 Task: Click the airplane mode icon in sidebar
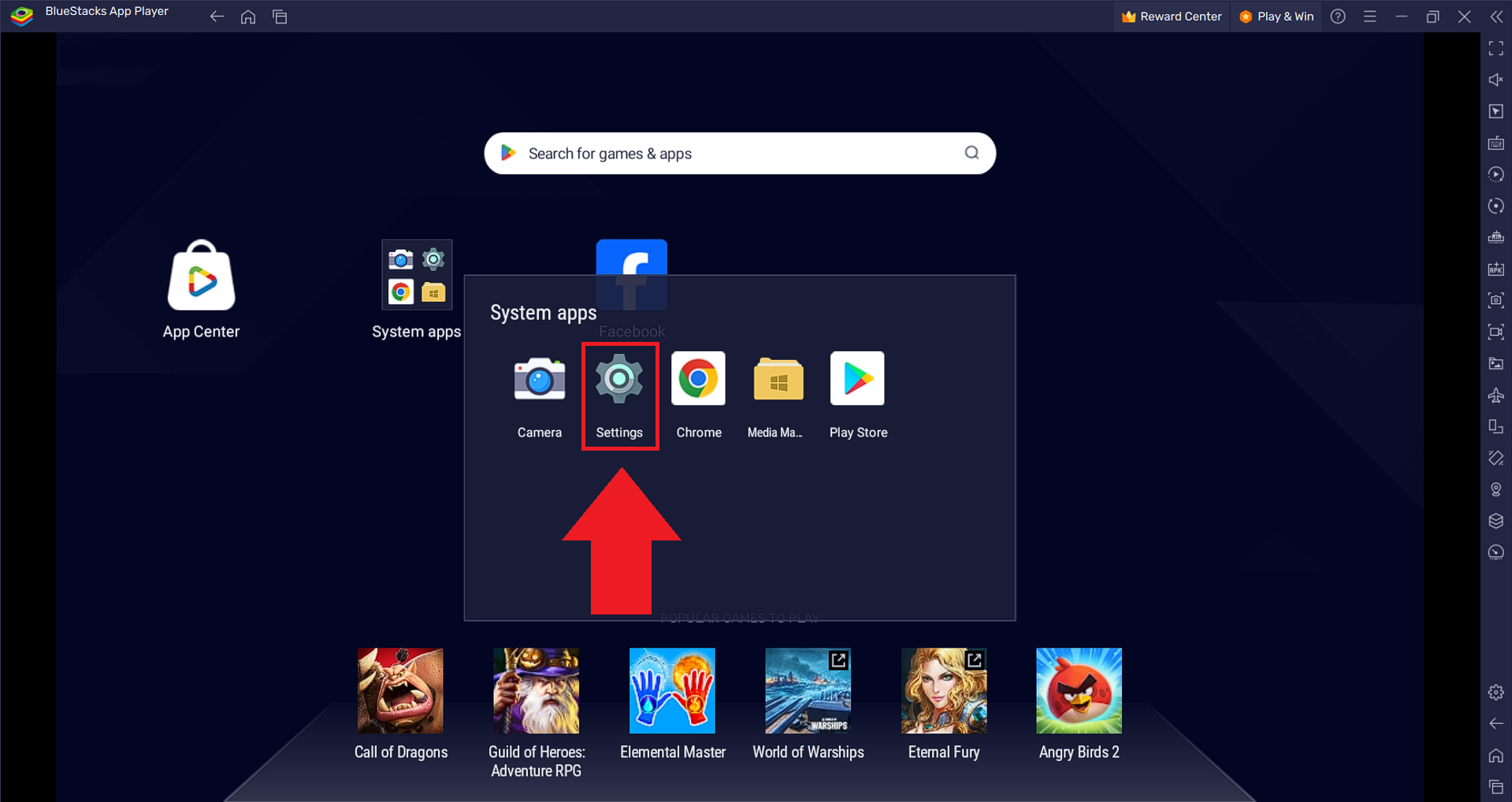[x=1496, y=395]
